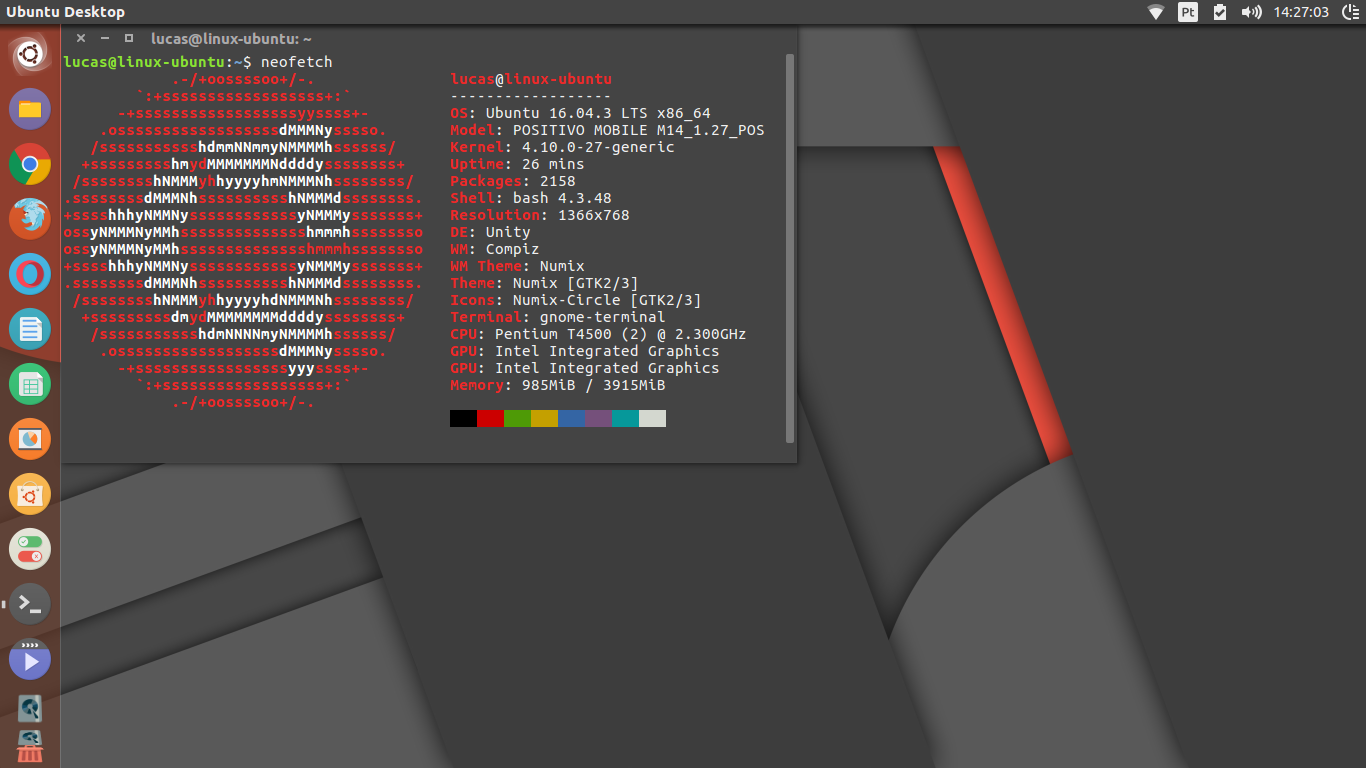Open LibreOffice Impress presentation icon
Viewport: 1366px width, 768px height.
point(30,439)
